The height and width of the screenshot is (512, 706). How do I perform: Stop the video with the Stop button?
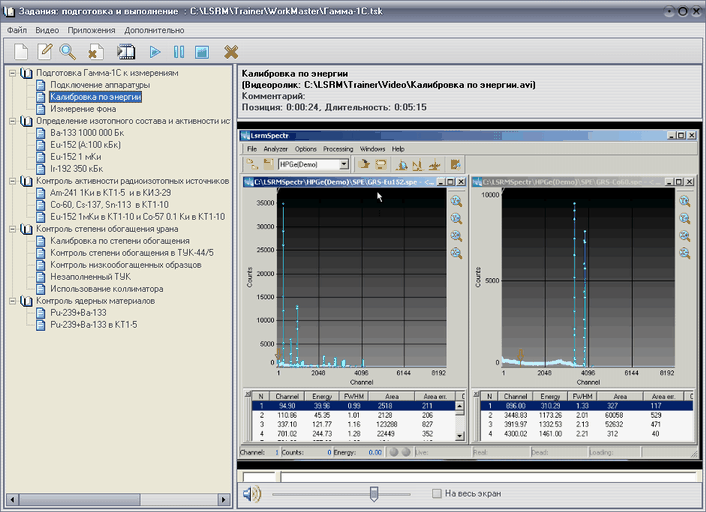201,51
